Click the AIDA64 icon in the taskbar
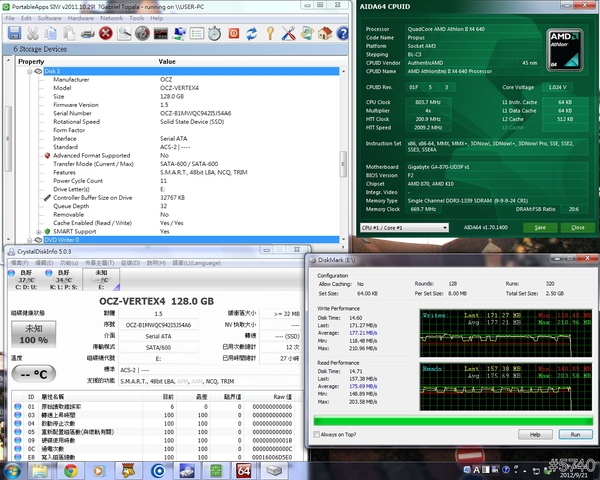The image size is (600, 480). click(243, 469)
